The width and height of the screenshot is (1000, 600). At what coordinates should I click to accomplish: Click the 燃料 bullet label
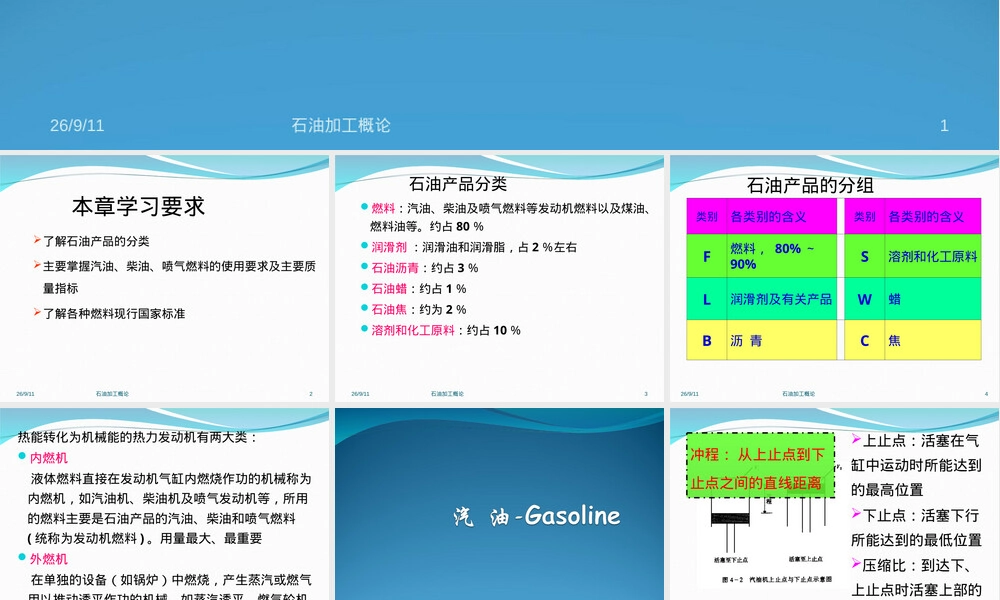[x=383, y=208]
